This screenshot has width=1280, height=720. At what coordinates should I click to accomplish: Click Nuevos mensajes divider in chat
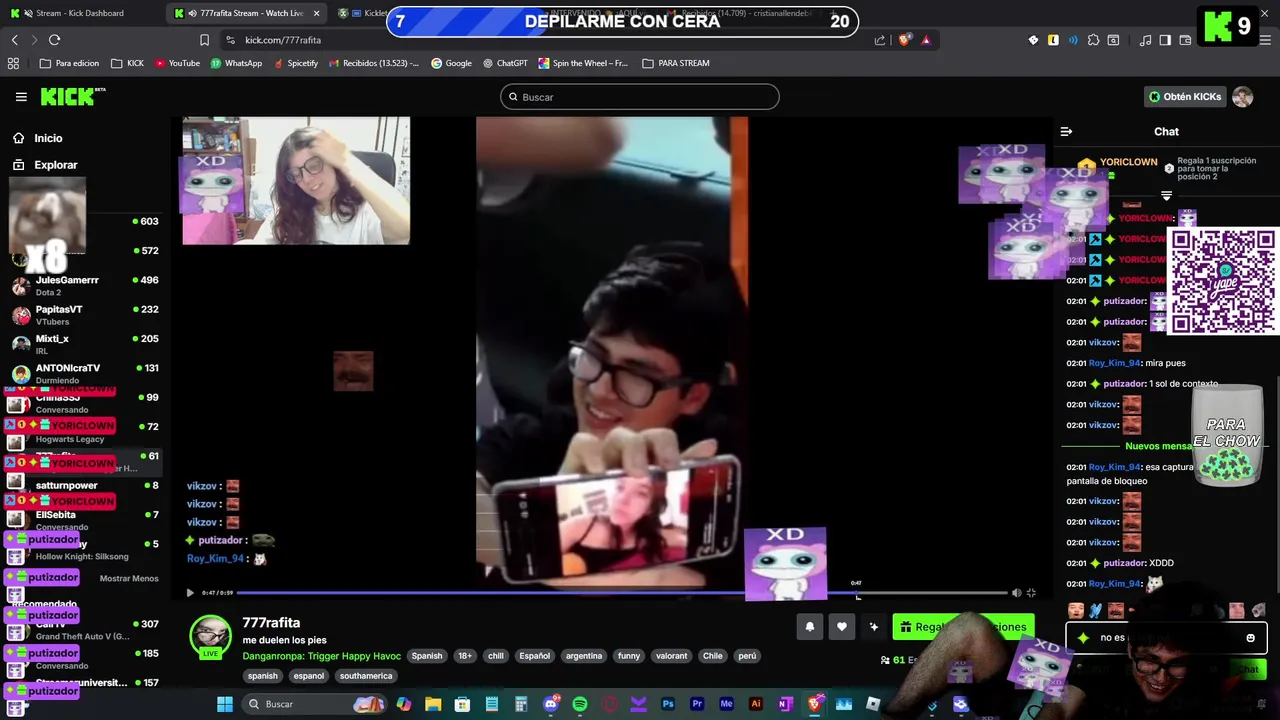point(1158,446)
